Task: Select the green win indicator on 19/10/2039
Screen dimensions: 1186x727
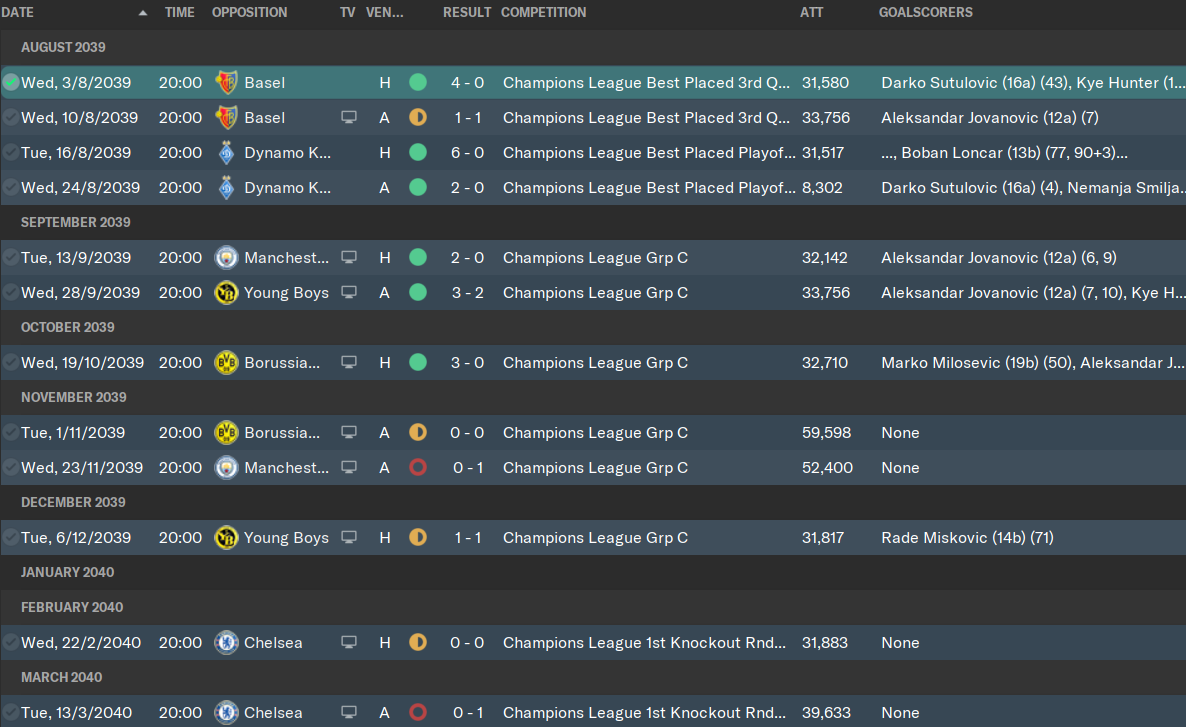Action: click(418, 363)
